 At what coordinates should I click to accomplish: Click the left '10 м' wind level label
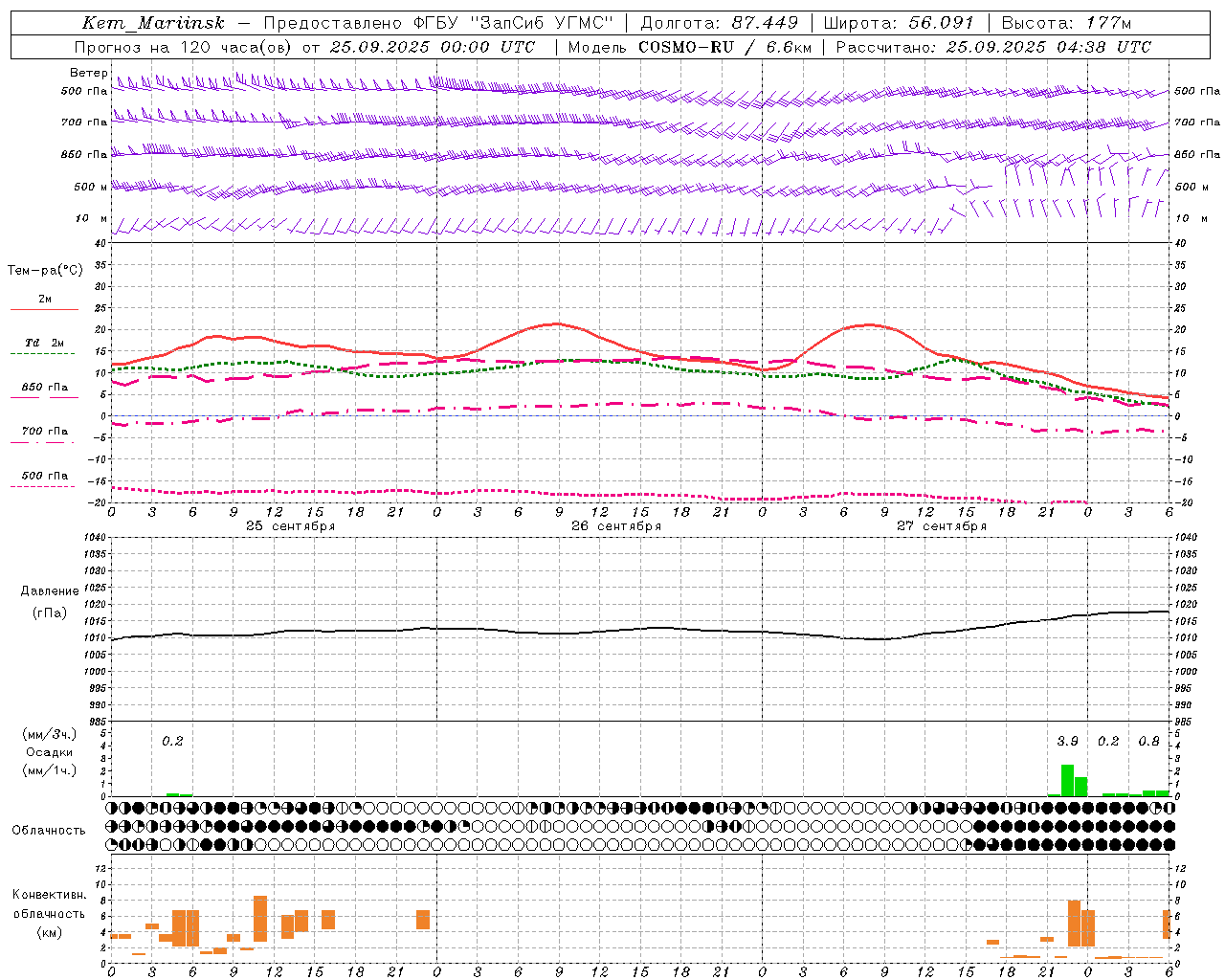[92, 218]
